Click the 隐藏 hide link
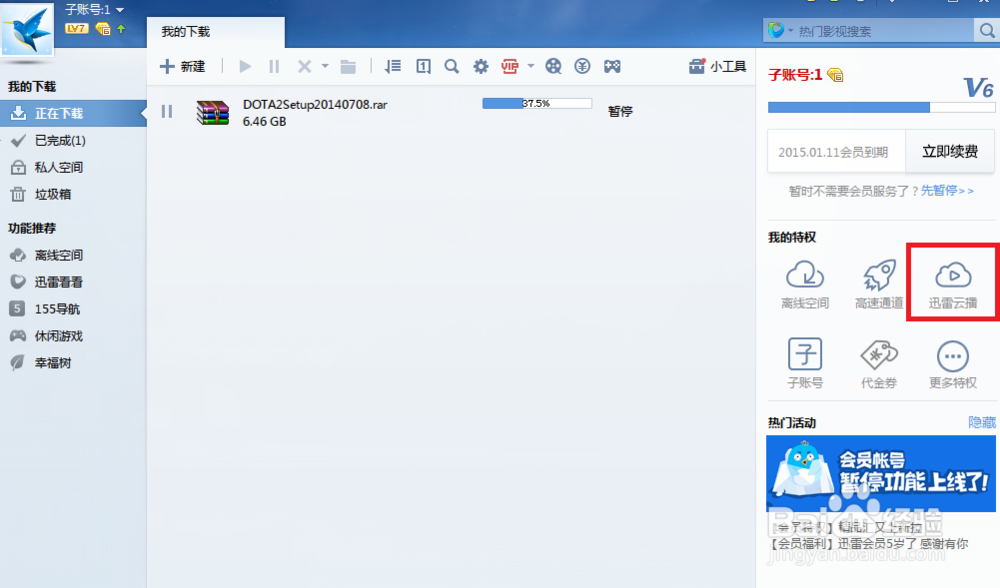Viewport: 1000px width, 588px height. pos(982,422)
